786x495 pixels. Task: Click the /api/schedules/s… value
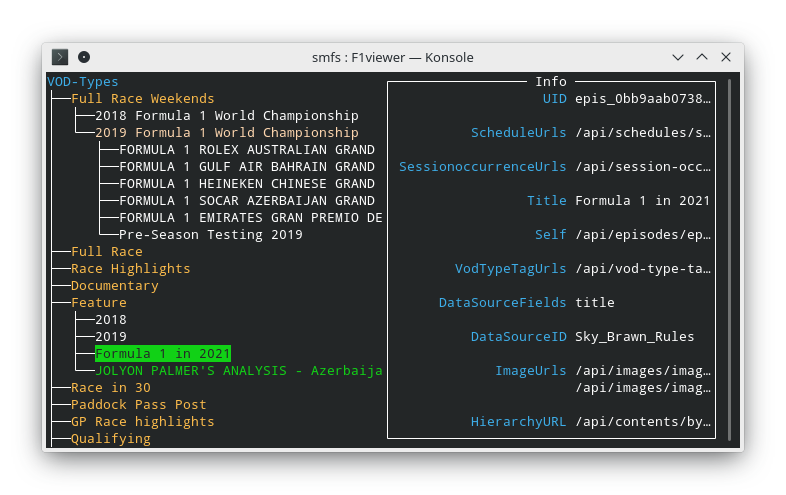643,133
